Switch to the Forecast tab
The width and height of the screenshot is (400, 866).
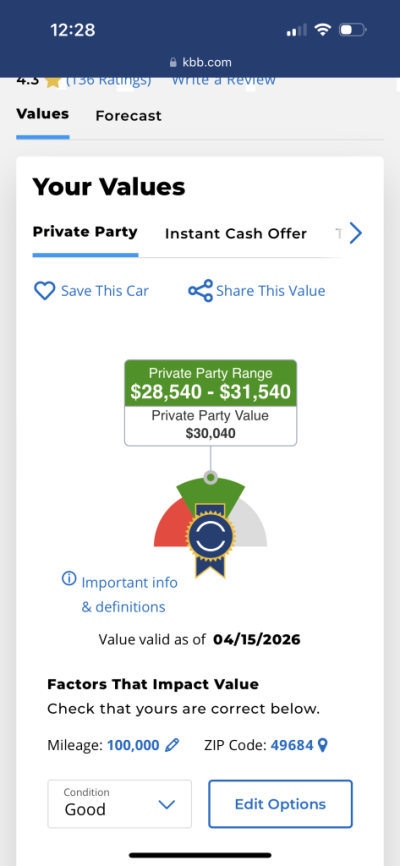click(128, 116)
